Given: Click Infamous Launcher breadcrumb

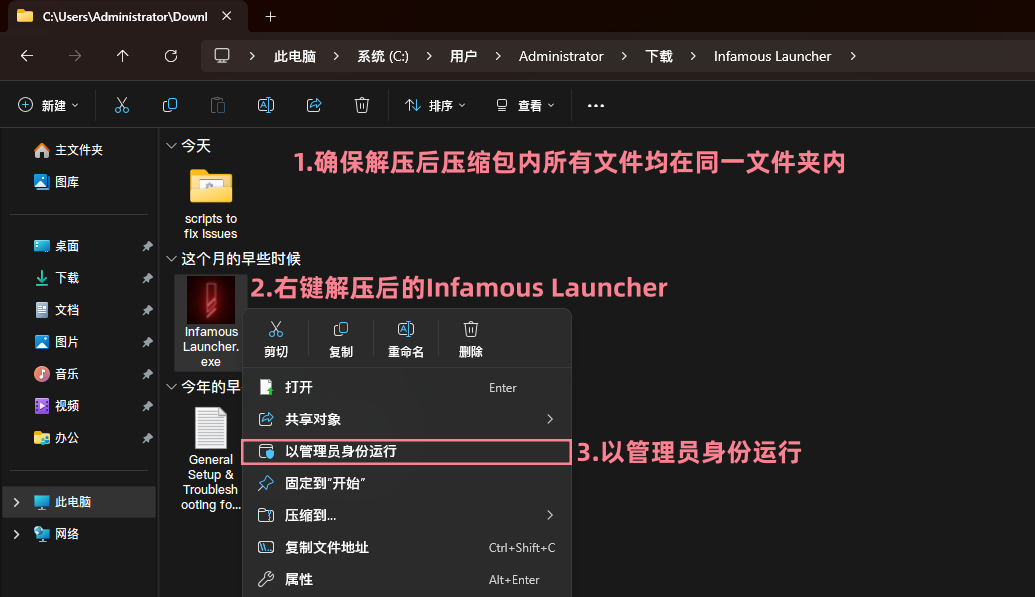Looking at the screenshot, I should pos(772,56).
